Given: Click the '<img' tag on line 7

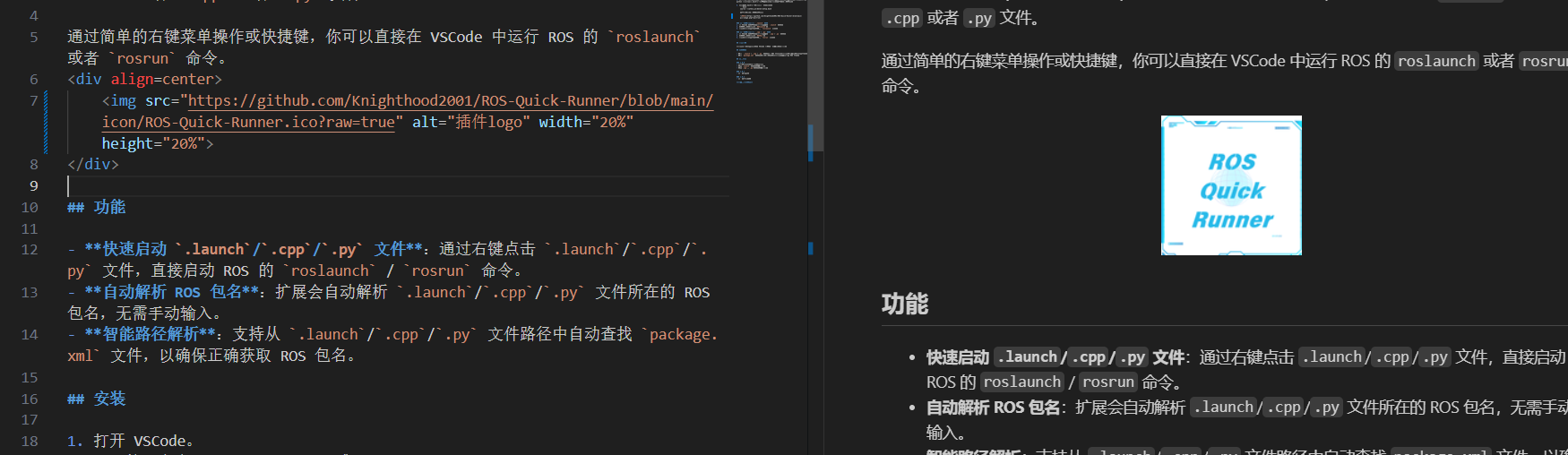Looking at the screenshot, I should [119, 100].
